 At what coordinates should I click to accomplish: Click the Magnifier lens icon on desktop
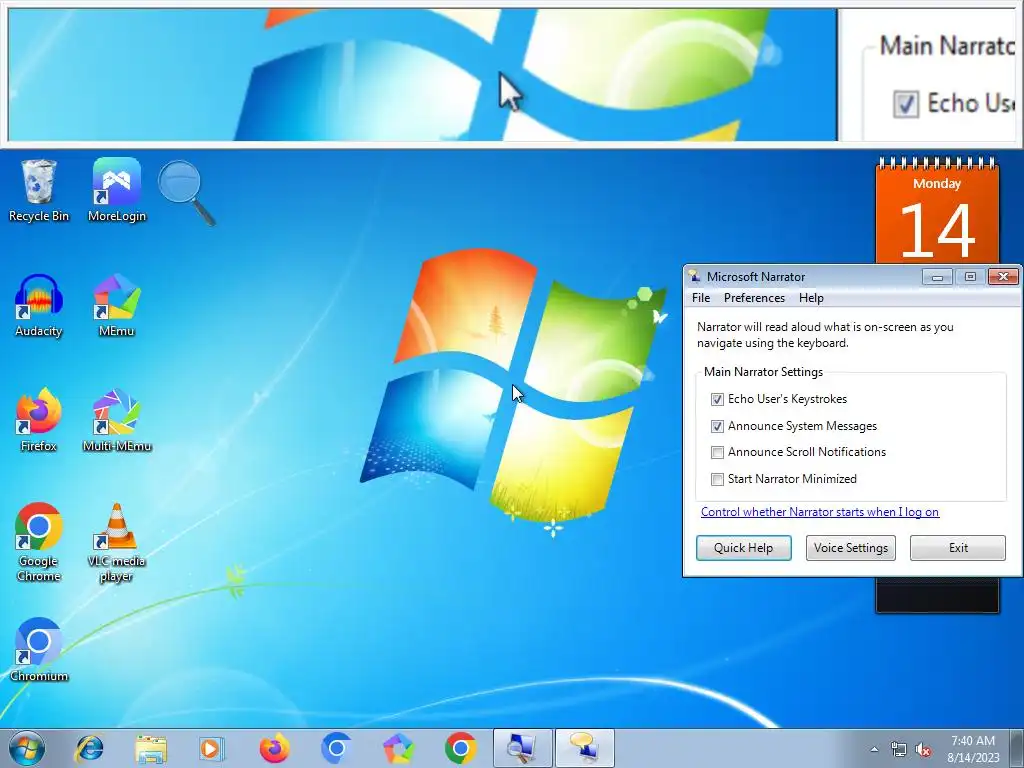[x=187, y=193]
